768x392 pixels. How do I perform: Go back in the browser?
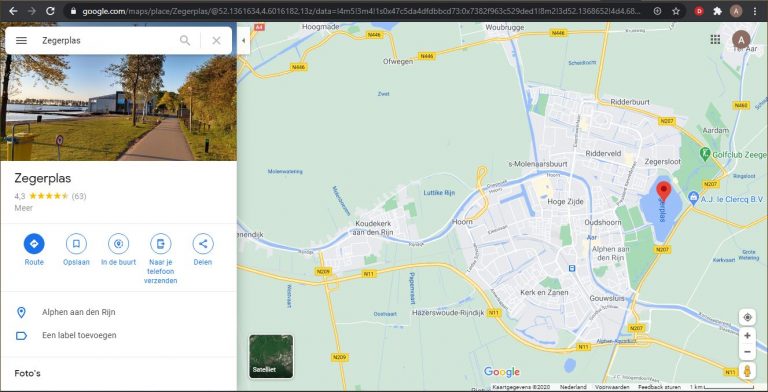click(x=13, y=11)
